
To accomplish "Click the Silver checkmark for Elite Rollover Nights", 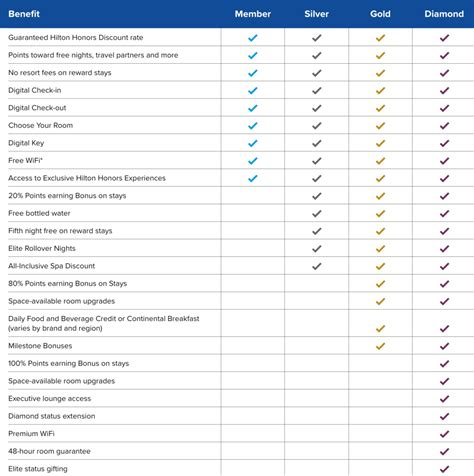I will pyautogui.click(x=317, y=249).
